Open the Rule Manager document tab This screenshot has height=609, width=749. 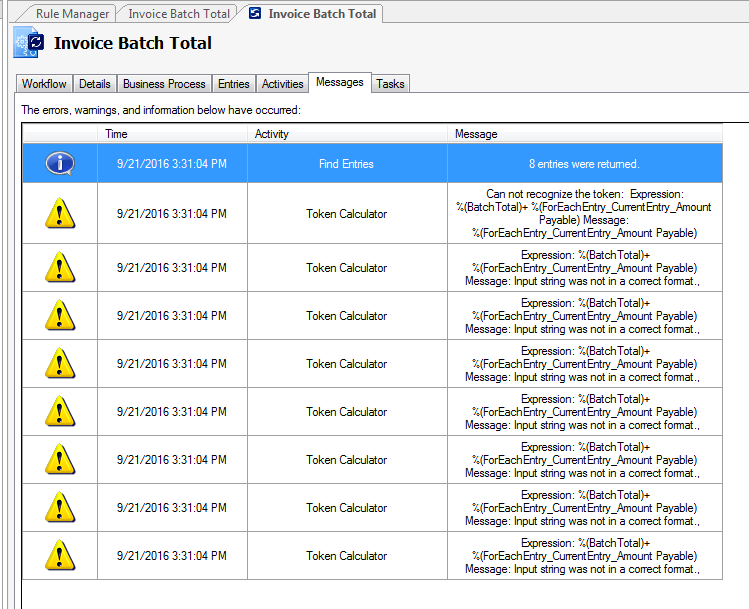tap(72, 14)
